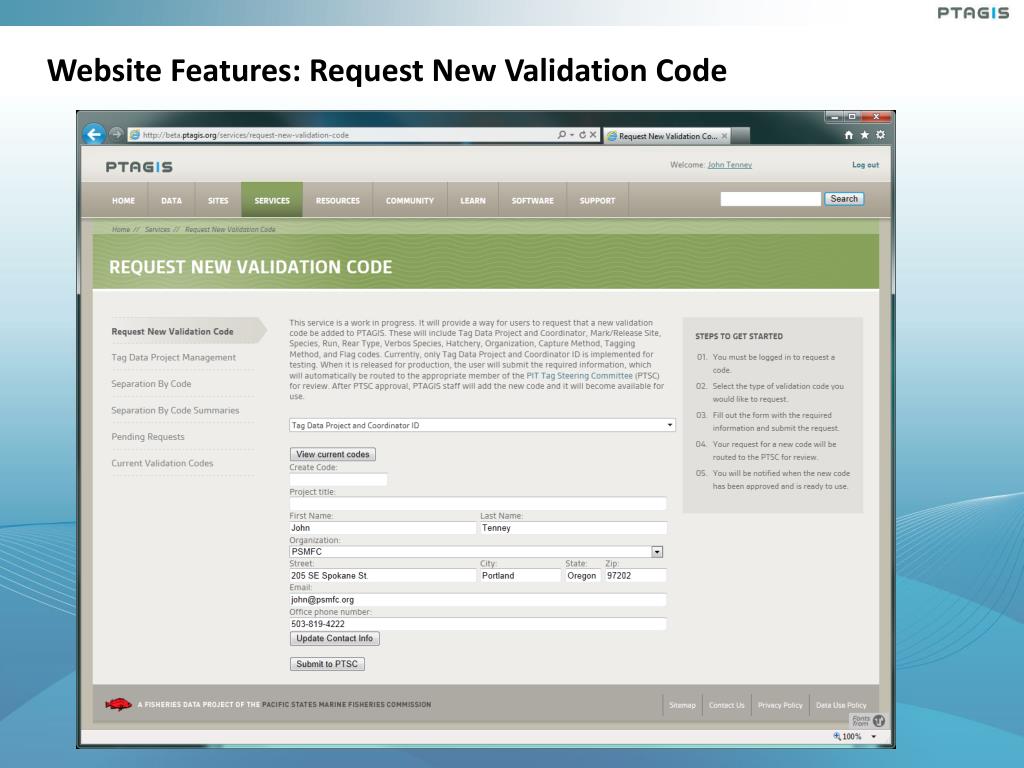Click the browser forward arrow button
Viewport: 1024px width, 768px height.
pyautogui.click(x=116, y=135)
